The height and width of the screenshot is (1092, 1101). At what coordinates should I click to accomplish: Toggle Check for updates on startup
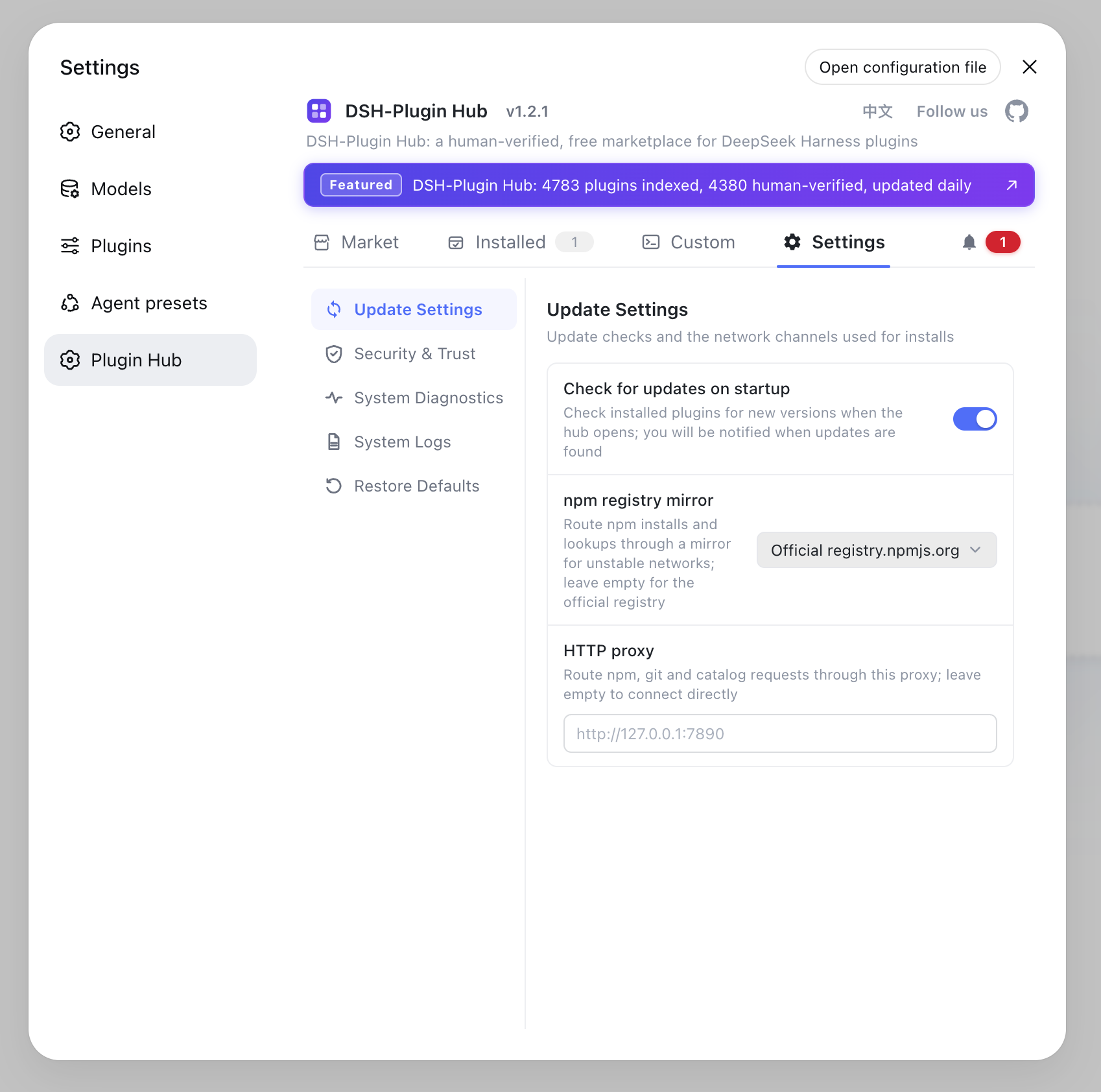click(975, 419)
